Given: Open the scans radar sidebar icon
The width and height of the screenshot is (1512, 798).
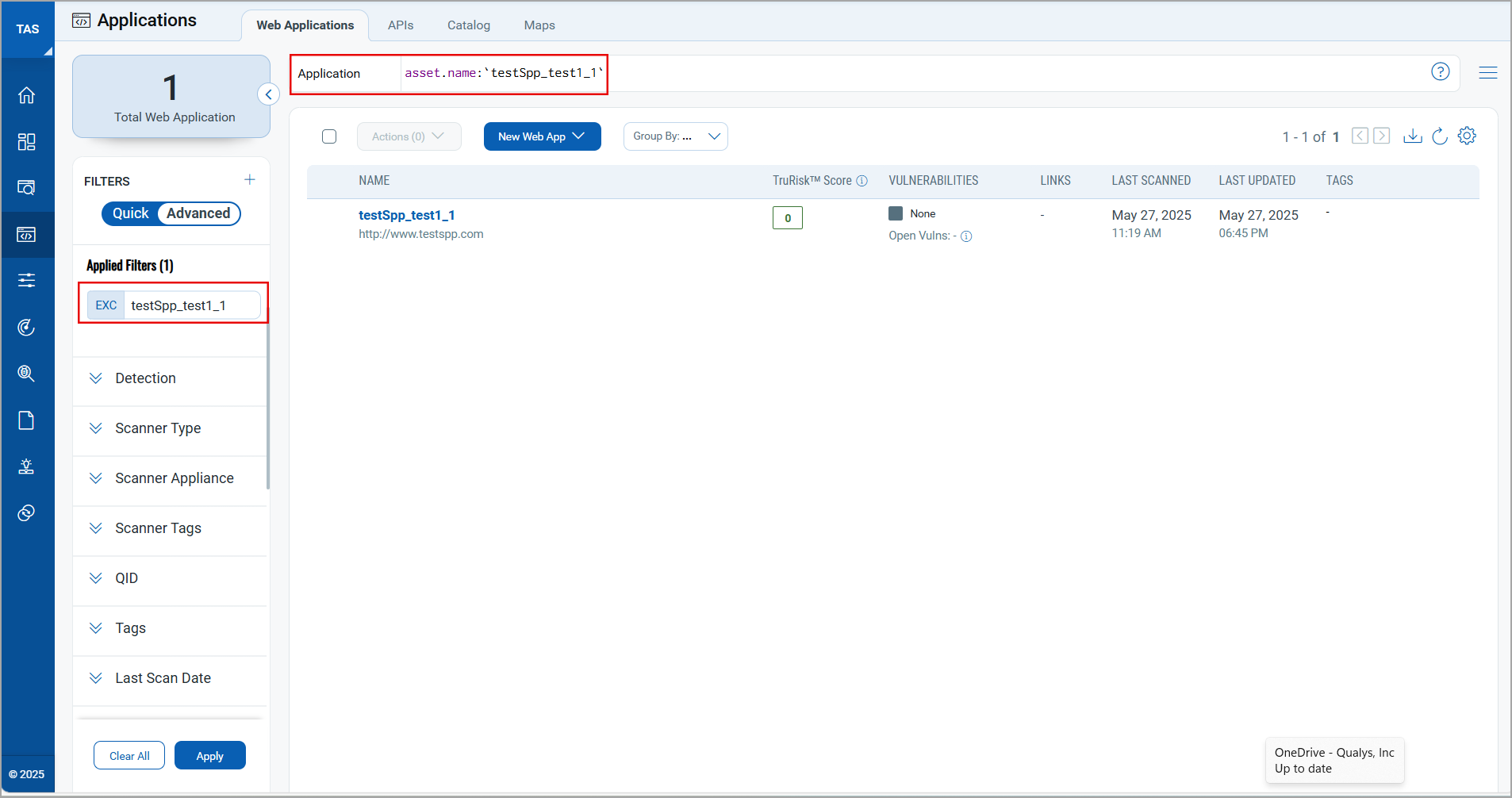Looking at the screenshot, I should [26, 328].
